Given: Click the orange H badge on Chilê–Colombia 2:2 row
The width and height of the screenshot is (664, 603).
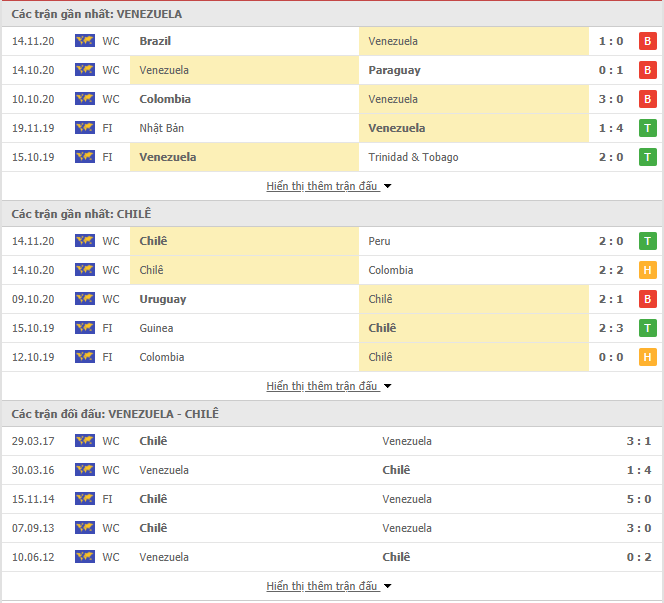Looking at the screenshot, I should coord(647,270).
